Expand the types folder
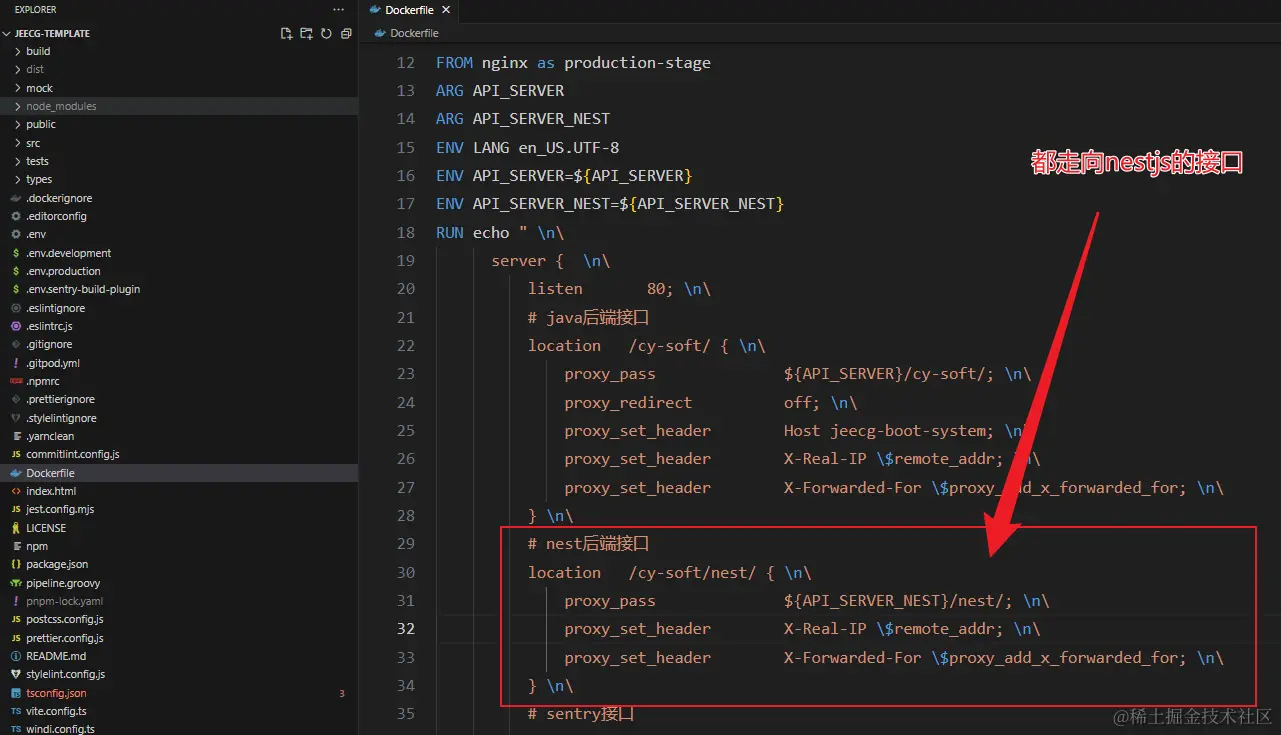The width and height of the screenshot is (1281, 735). coord(179,179)
